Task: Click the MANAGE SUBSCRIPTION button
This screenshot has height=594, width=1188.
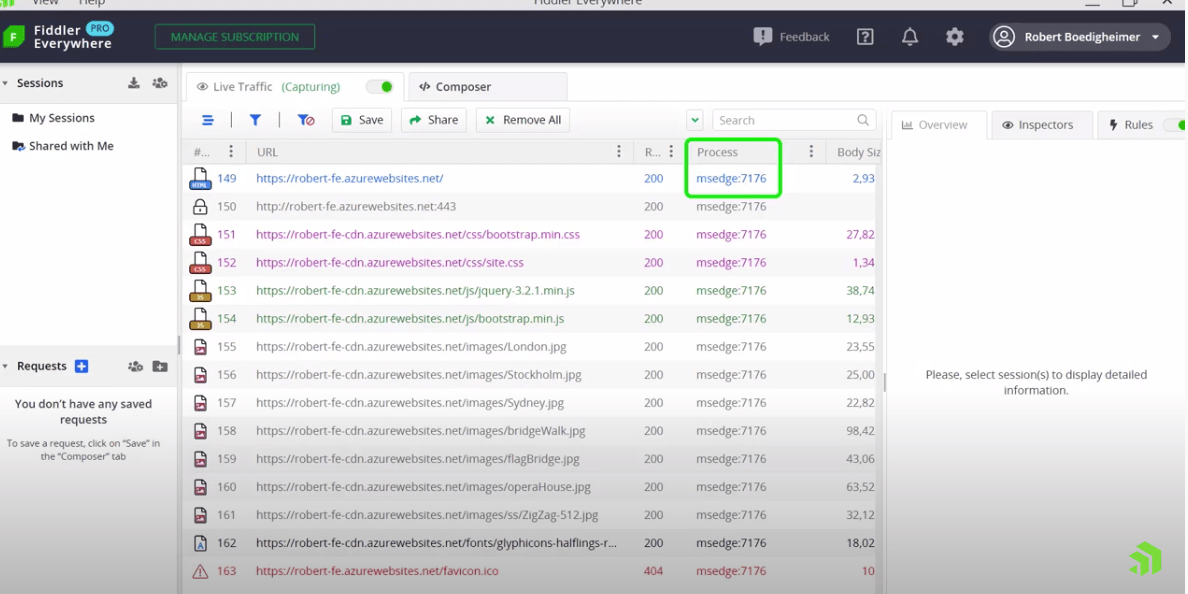Action: [x=235, y=37]
